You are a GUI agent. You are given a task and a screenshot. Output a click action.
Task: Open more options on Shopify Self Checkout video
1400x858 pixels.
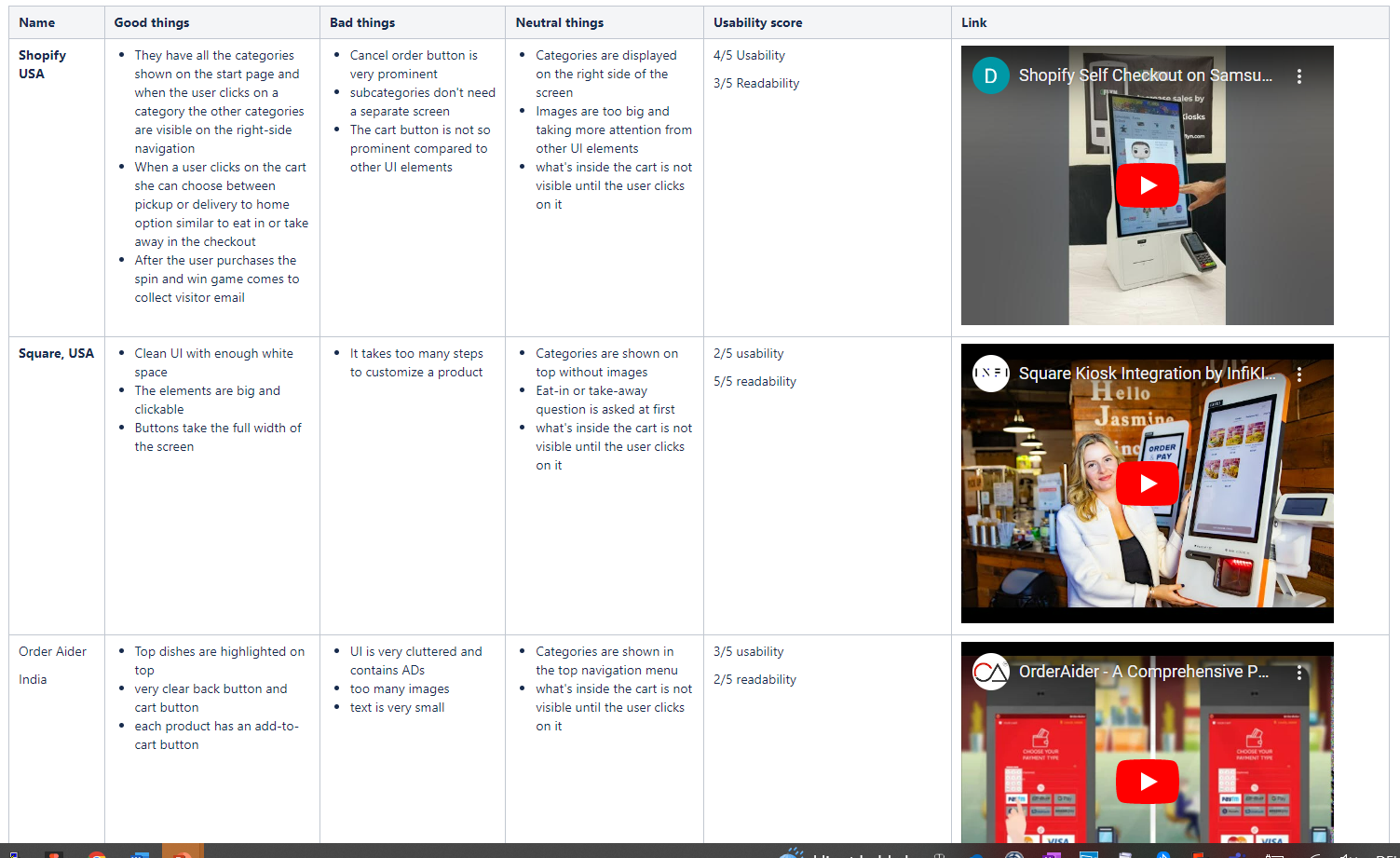pos(1299,76)
